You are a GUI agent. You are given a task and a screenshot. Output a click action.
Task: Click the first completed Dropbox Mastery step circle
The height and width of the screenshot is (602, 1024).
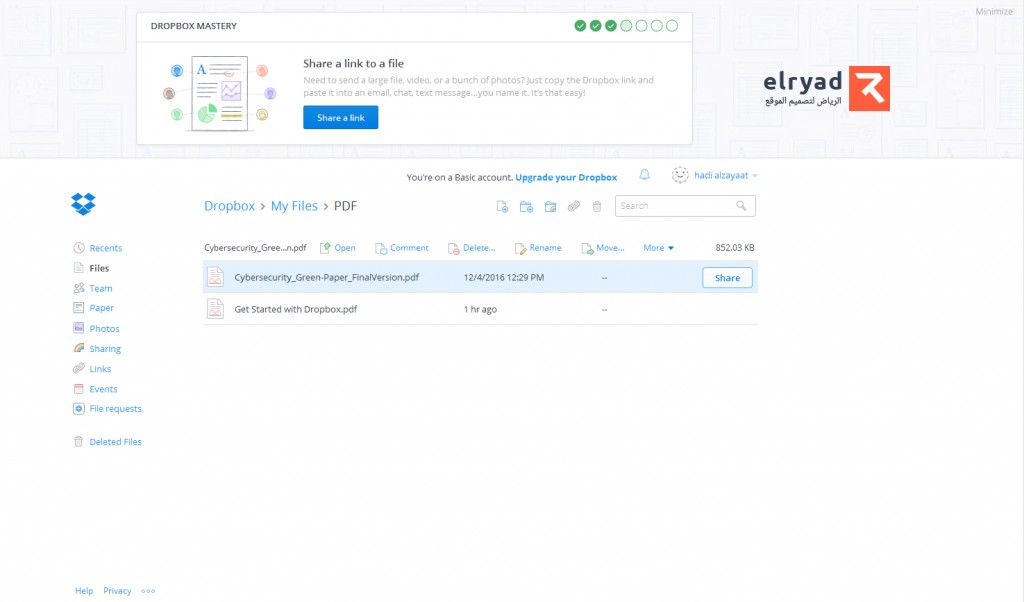580,26
